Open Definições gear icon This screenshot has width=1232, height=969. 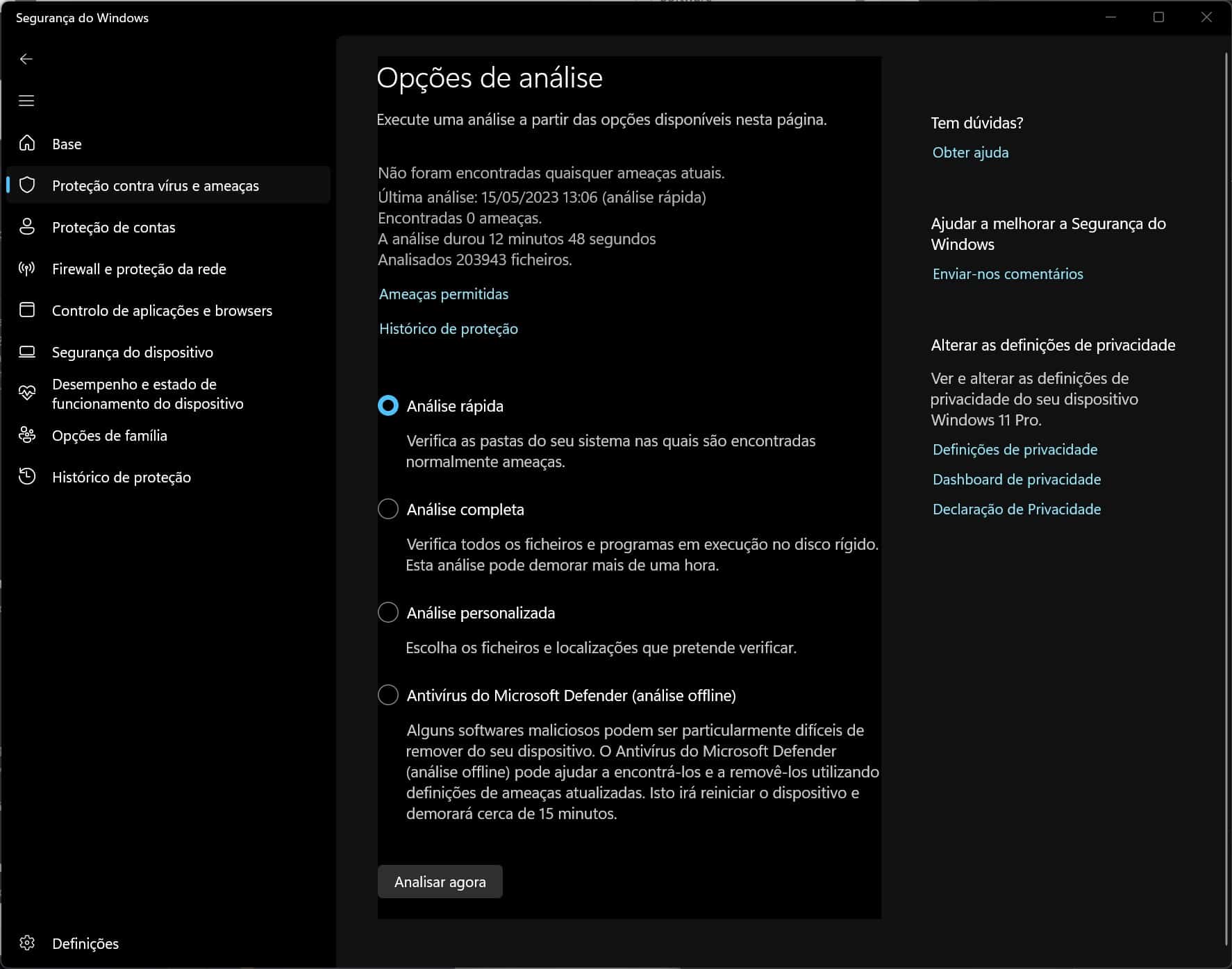tap(27, 943)
